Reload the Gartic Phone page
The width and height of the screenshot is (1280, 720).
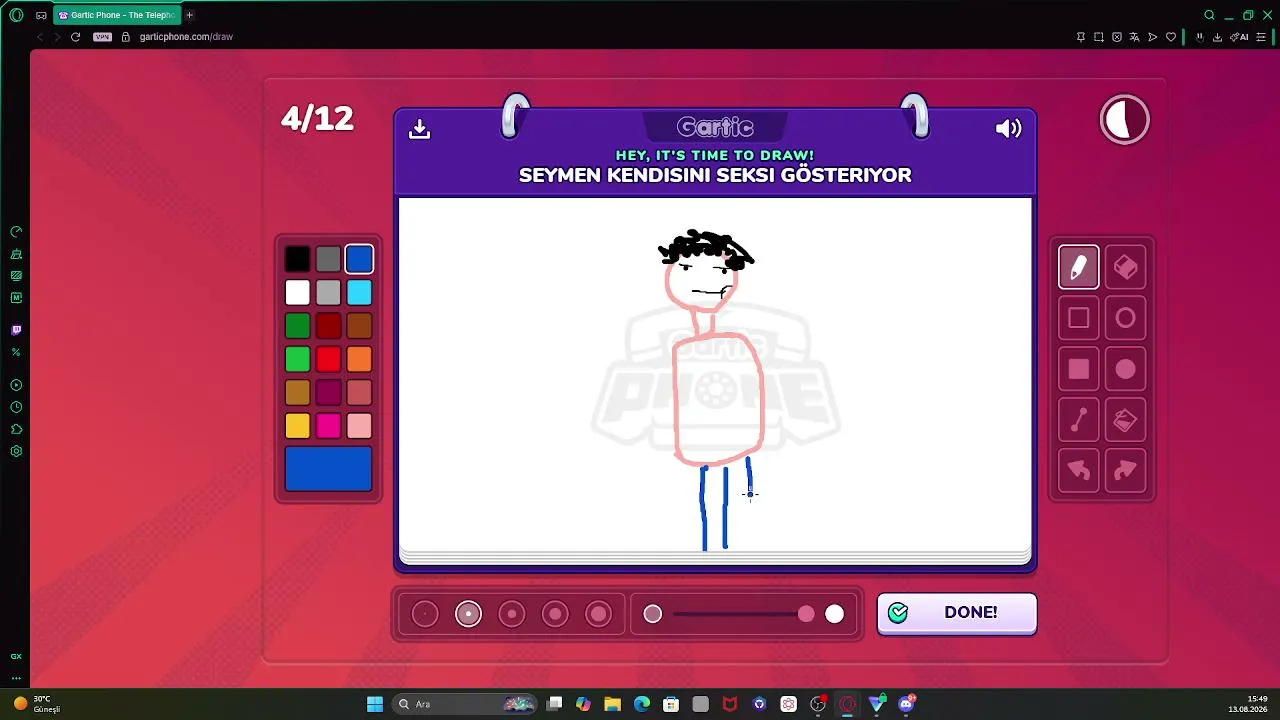click(75, 37)
